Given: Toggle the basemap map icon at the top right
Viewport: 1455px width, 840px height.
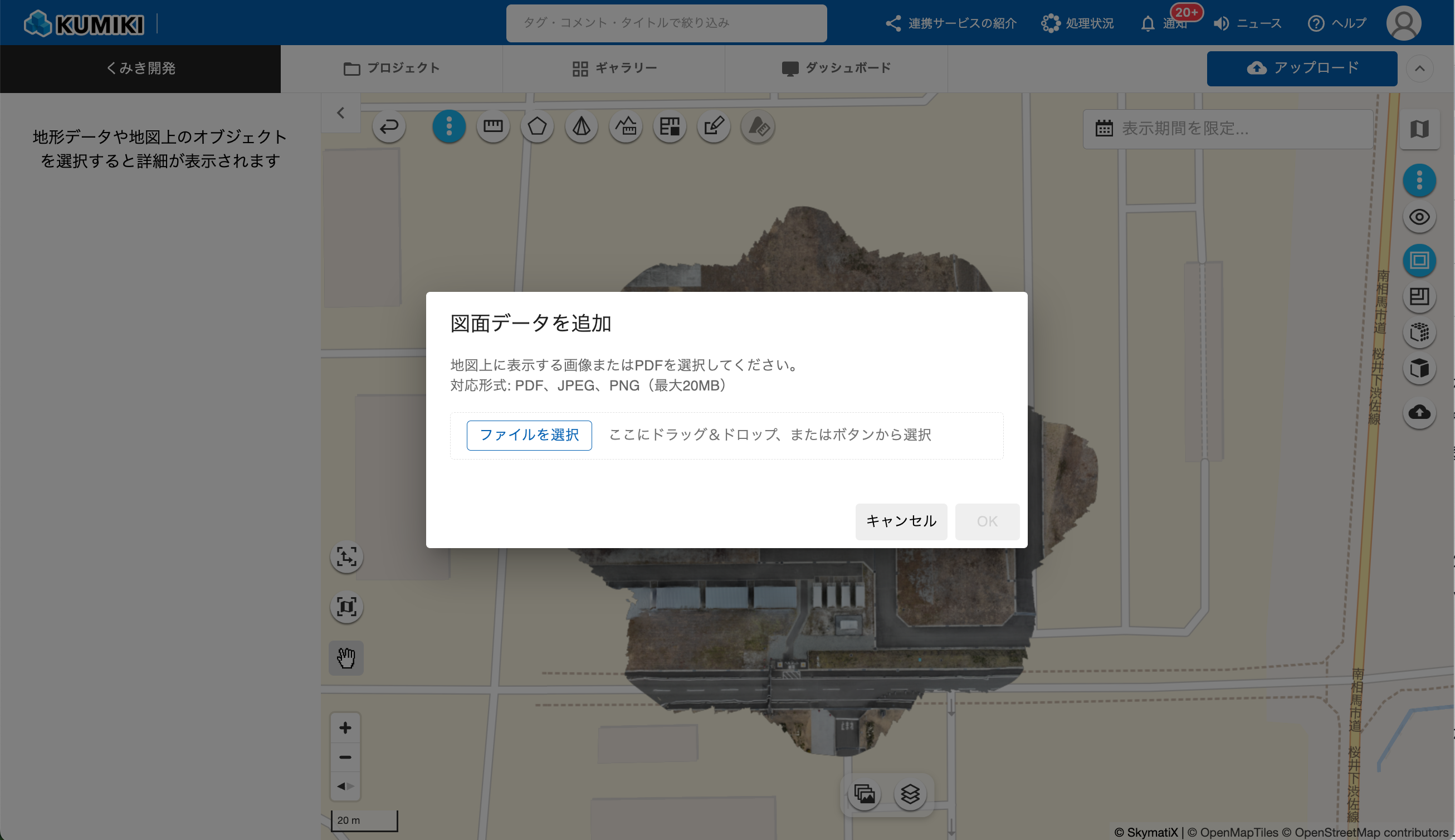Looking at the screenshot, I should click(x=1419, y=129).
